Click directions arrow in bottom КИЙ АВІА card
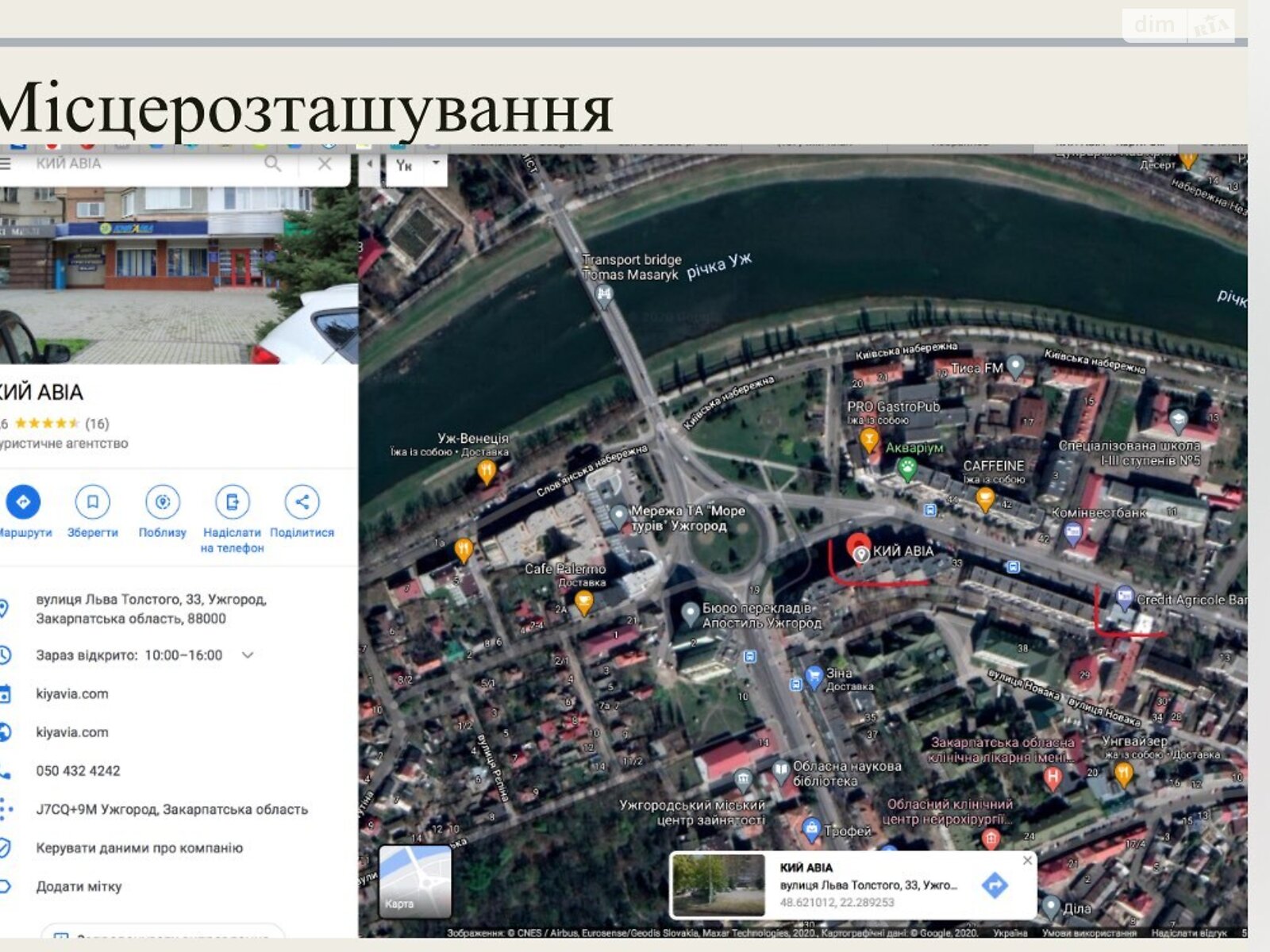 click(x=995, y=885)
